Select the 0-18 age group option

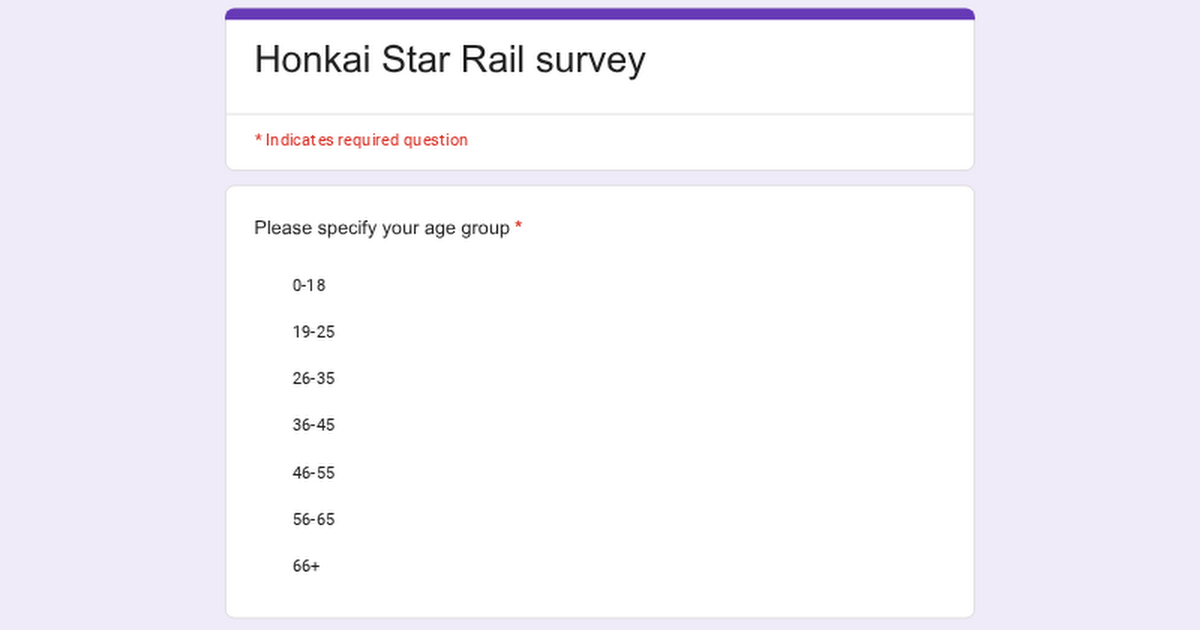point(308,285)
